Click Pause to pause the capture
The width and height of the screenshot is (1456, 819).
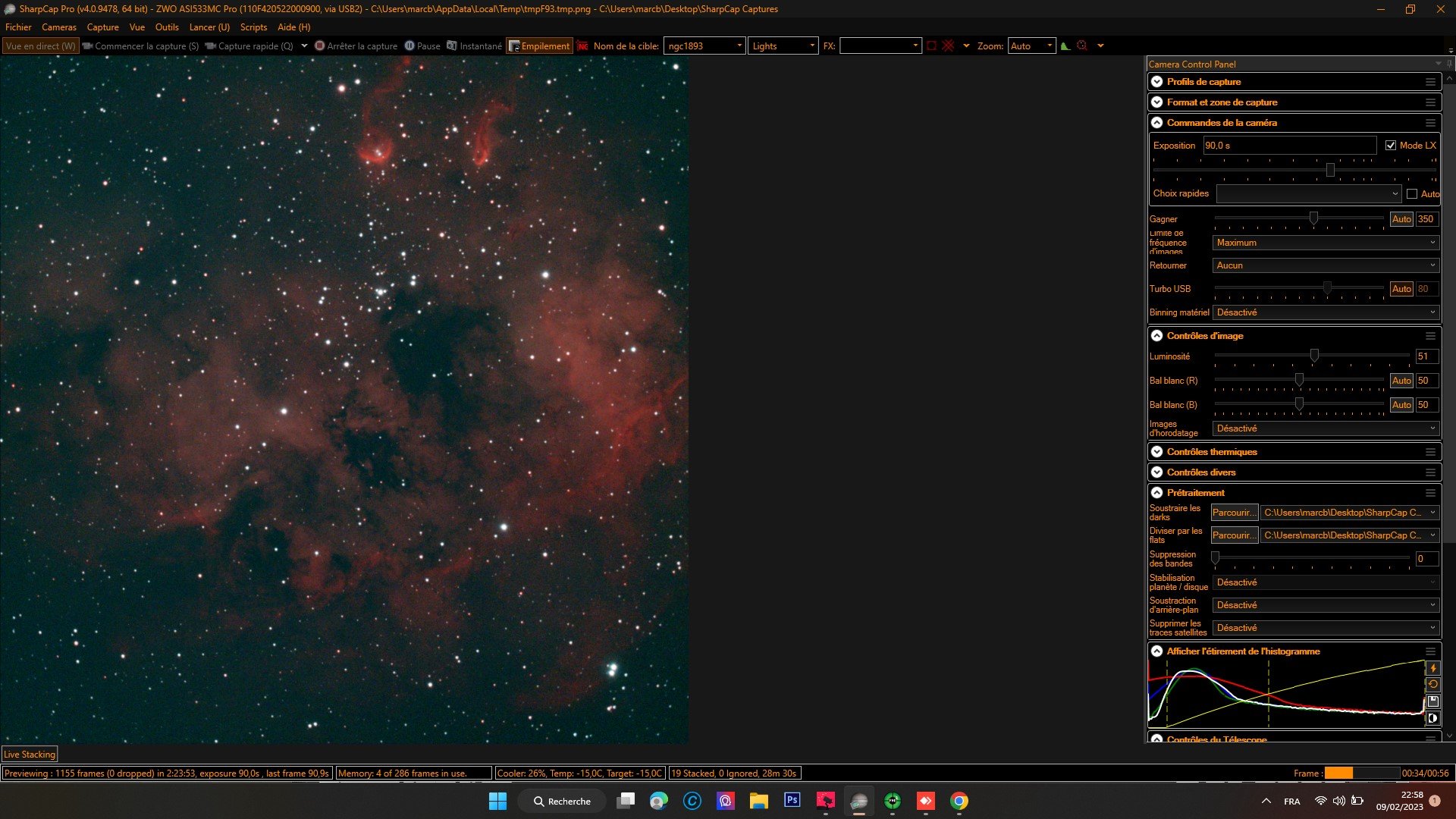click(x=422, y=46)
